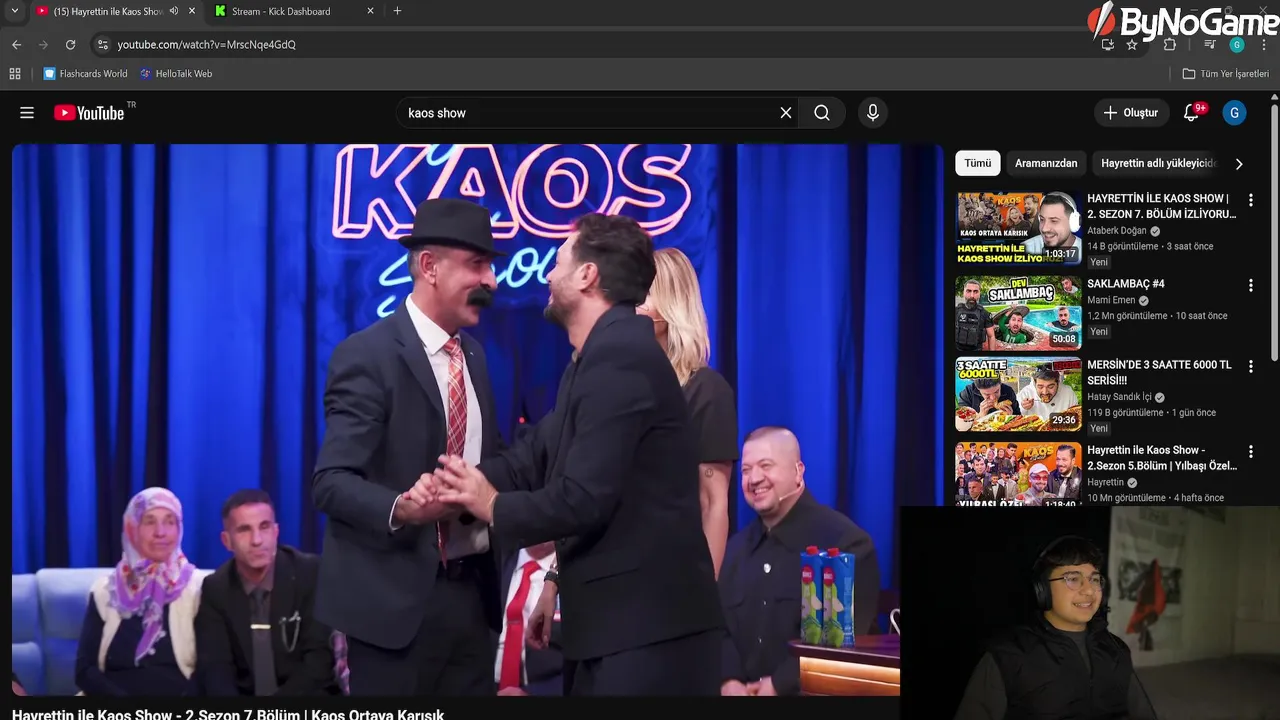Run search with magnifier button
This screenshot has height=720, width=1280.
click(x=822, y=113)
